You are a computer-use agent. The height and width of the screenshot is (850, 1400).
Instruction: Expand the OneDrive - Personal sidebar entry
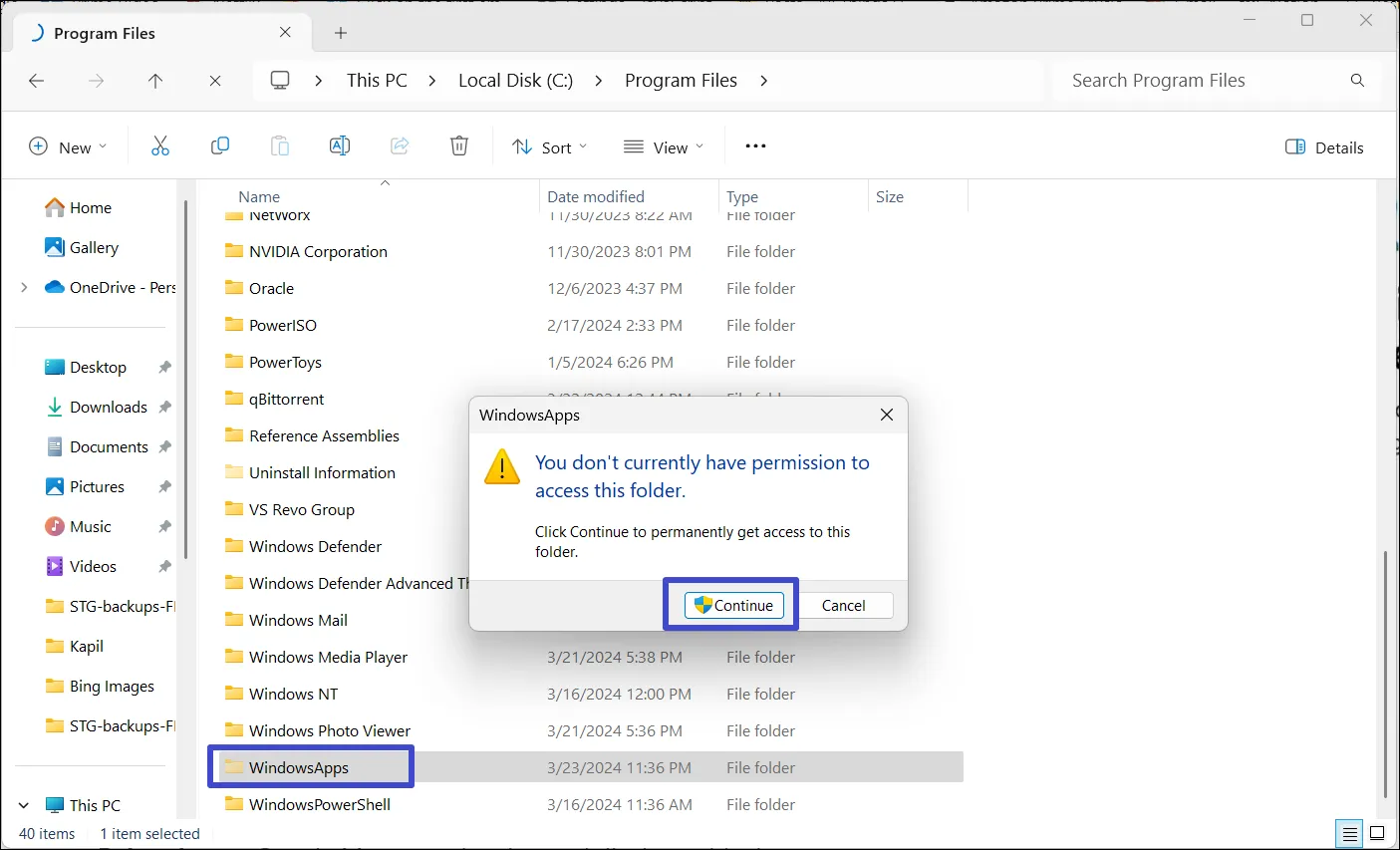pyautogui.click(x=23, y=287)
